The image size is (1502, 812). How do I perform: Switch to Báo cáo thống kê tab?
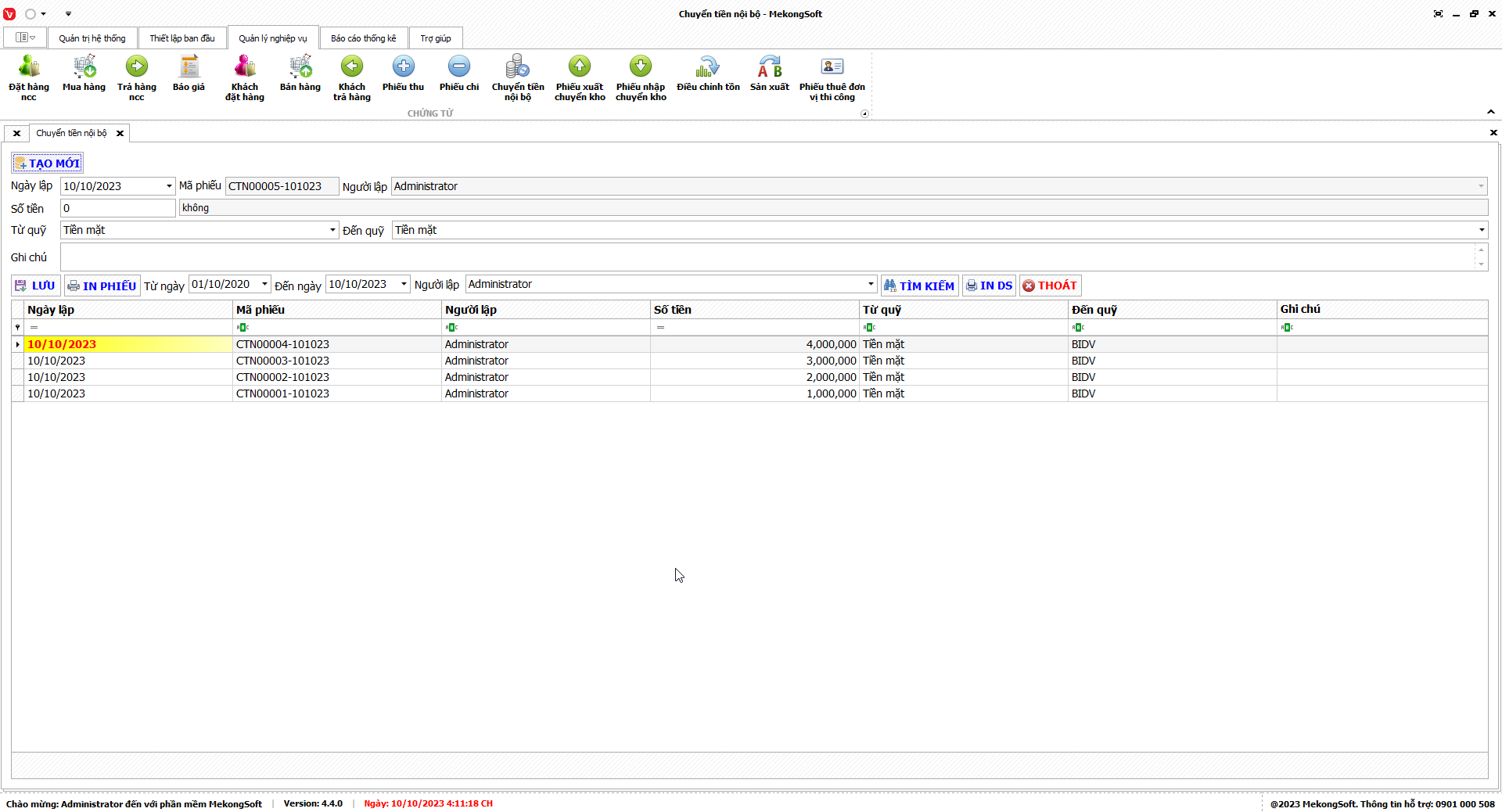click(363, 38)
